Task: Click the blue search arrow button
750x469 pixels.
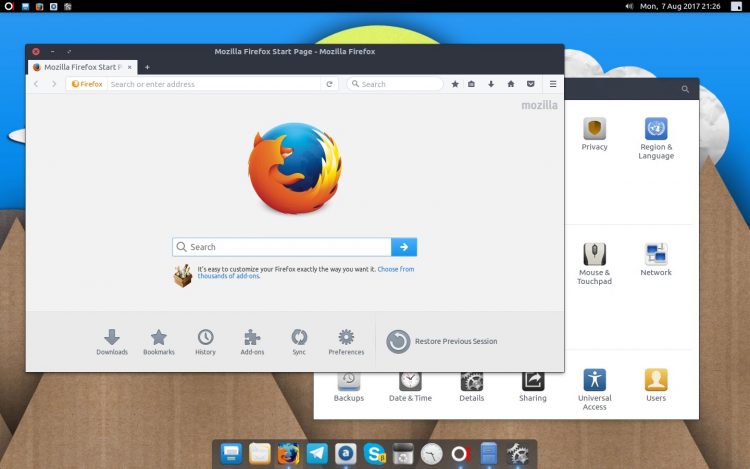Action: [x=404, y=247]
